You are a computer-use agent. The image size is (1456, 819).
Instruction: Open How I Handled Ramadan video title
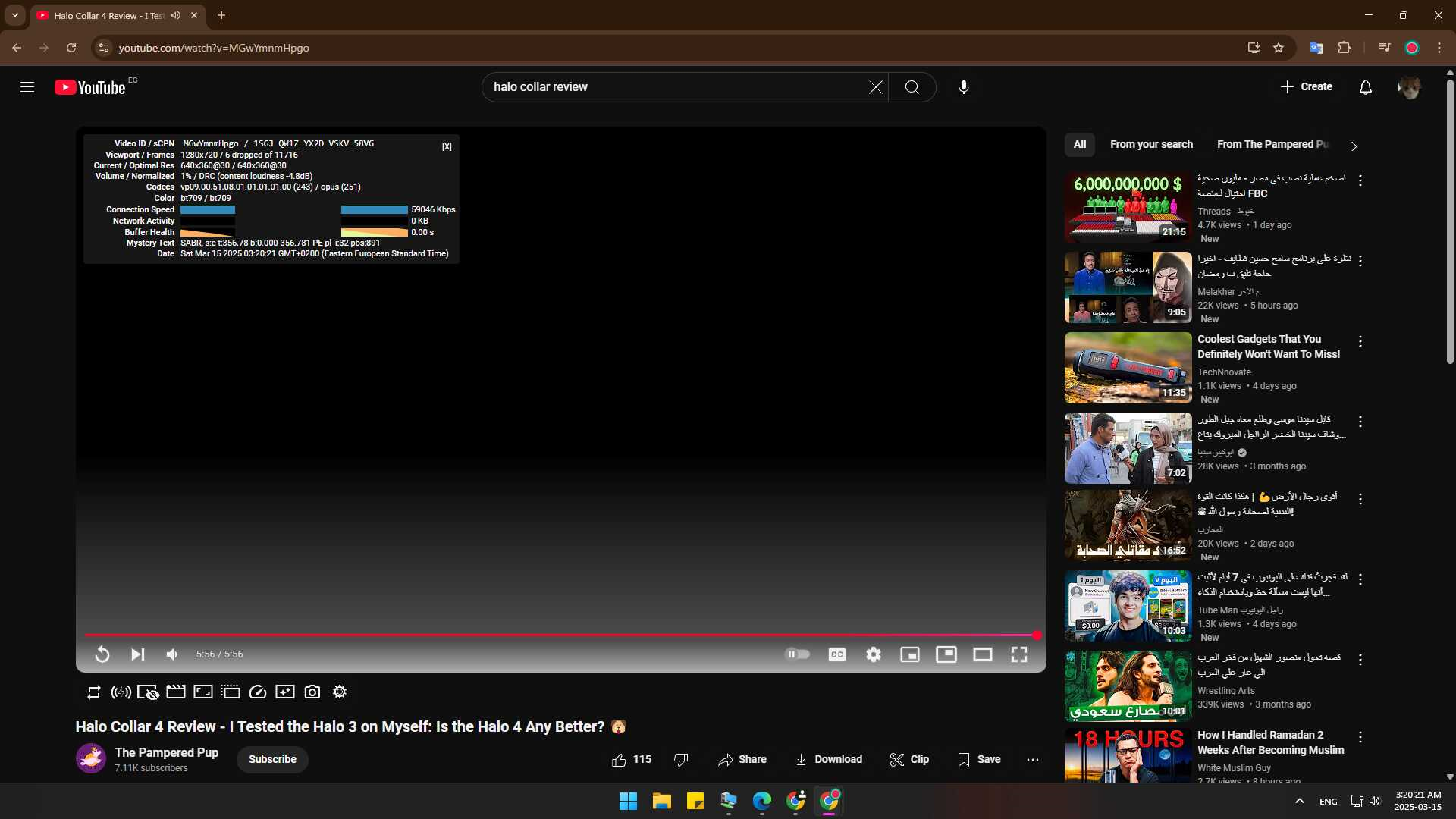[1270, 742]
